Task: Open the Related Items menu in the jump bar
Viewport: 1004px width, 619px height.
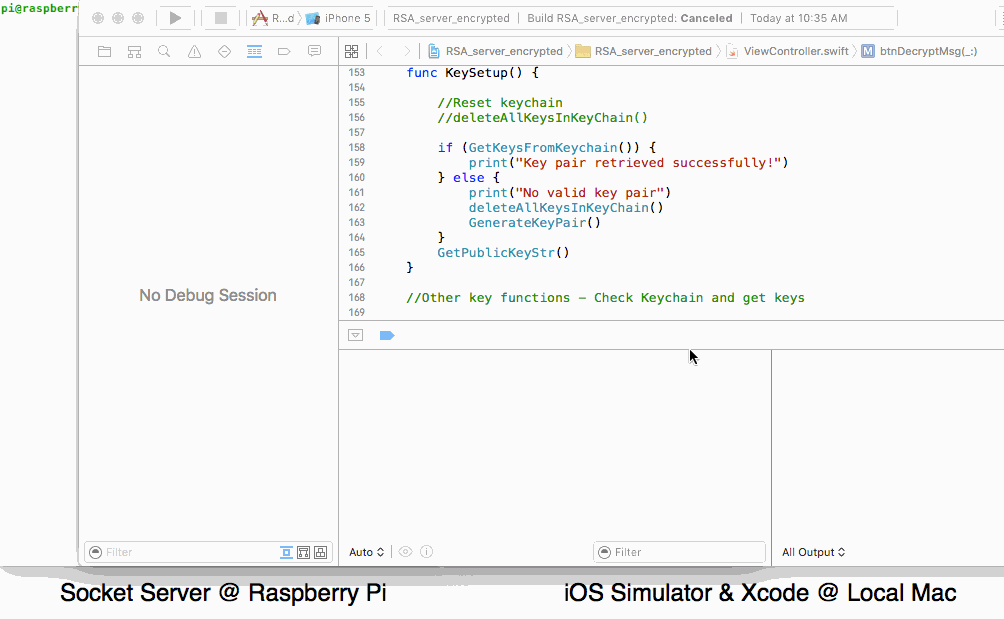Action: (352, 51)
